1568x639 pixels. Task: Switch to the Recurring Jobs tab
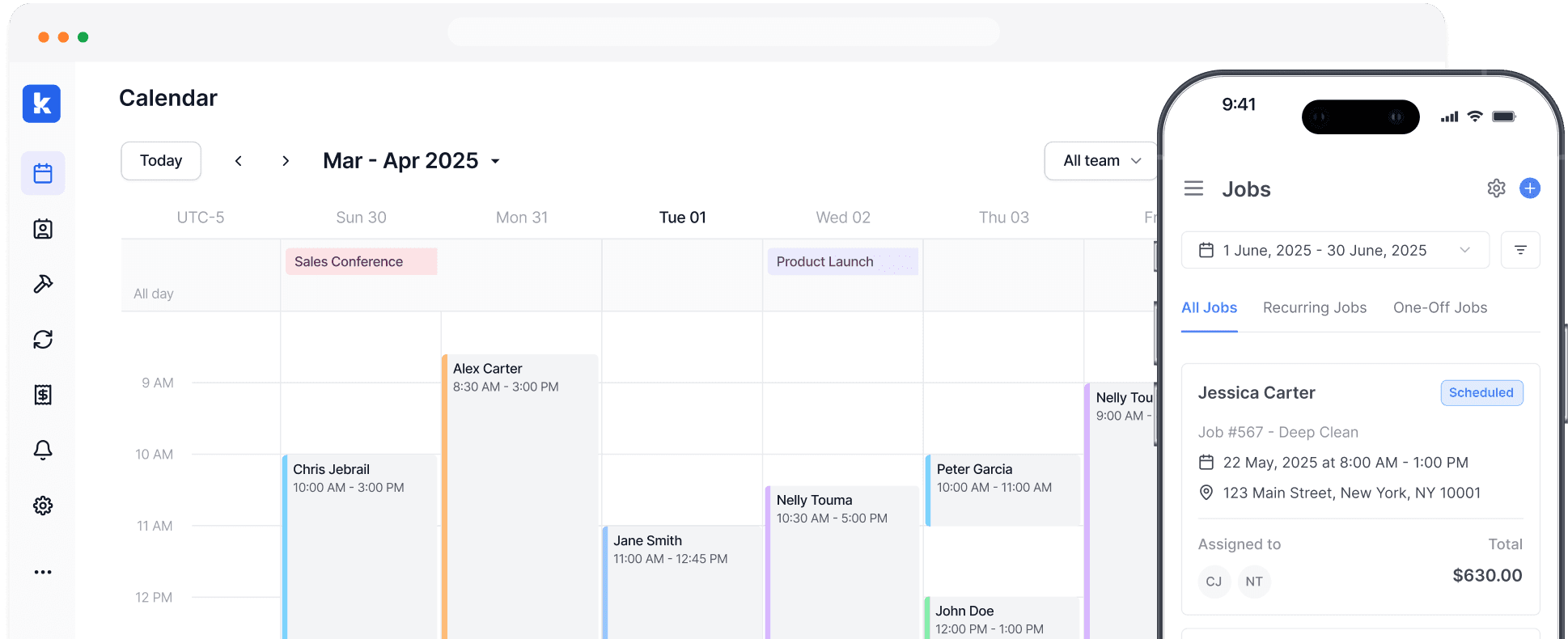tap(1314, 307)
